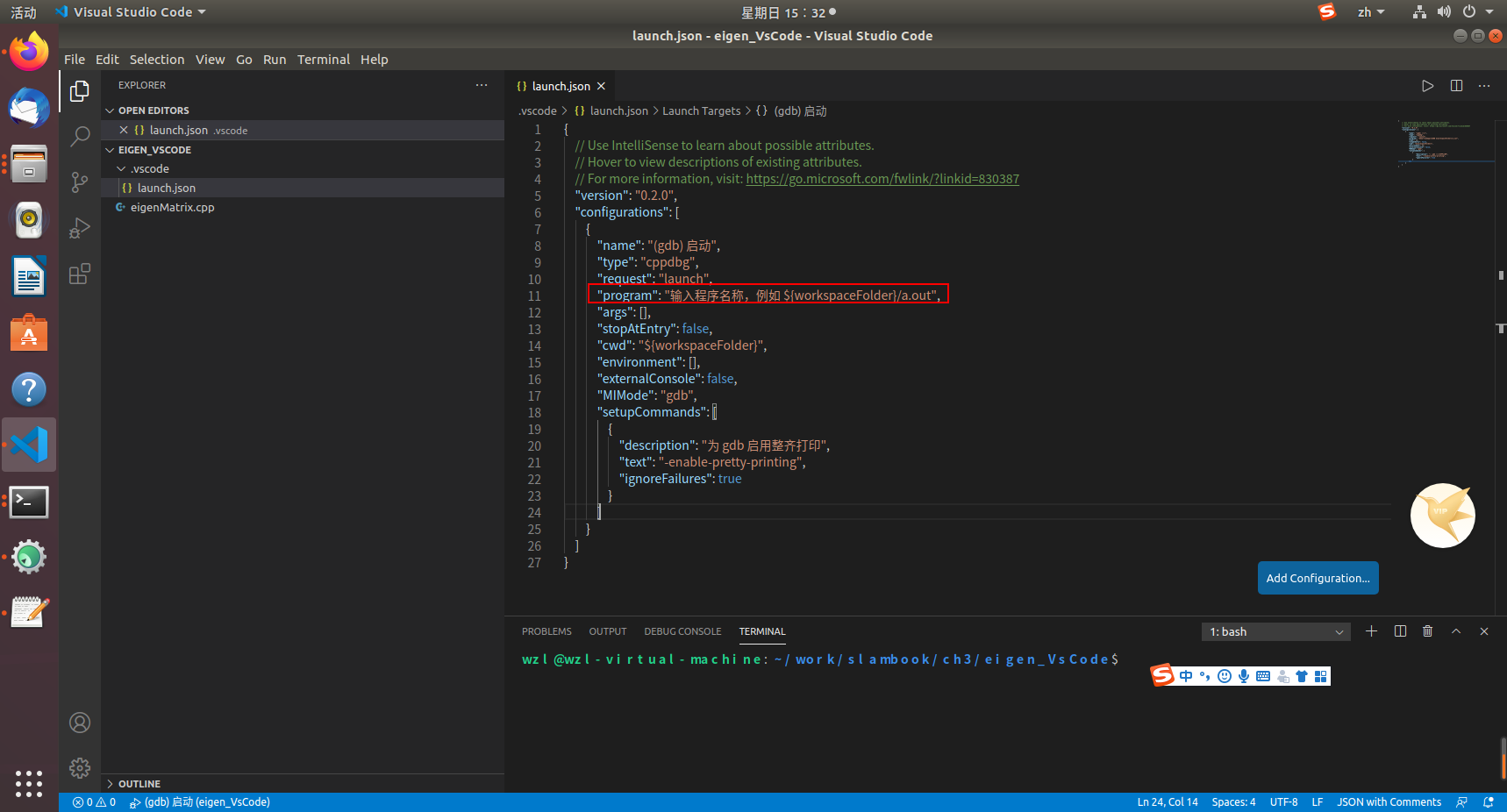Split the editor to the right
Image resolution: width=1507 pixels, height=812 pixels.
pos(1456,86)
